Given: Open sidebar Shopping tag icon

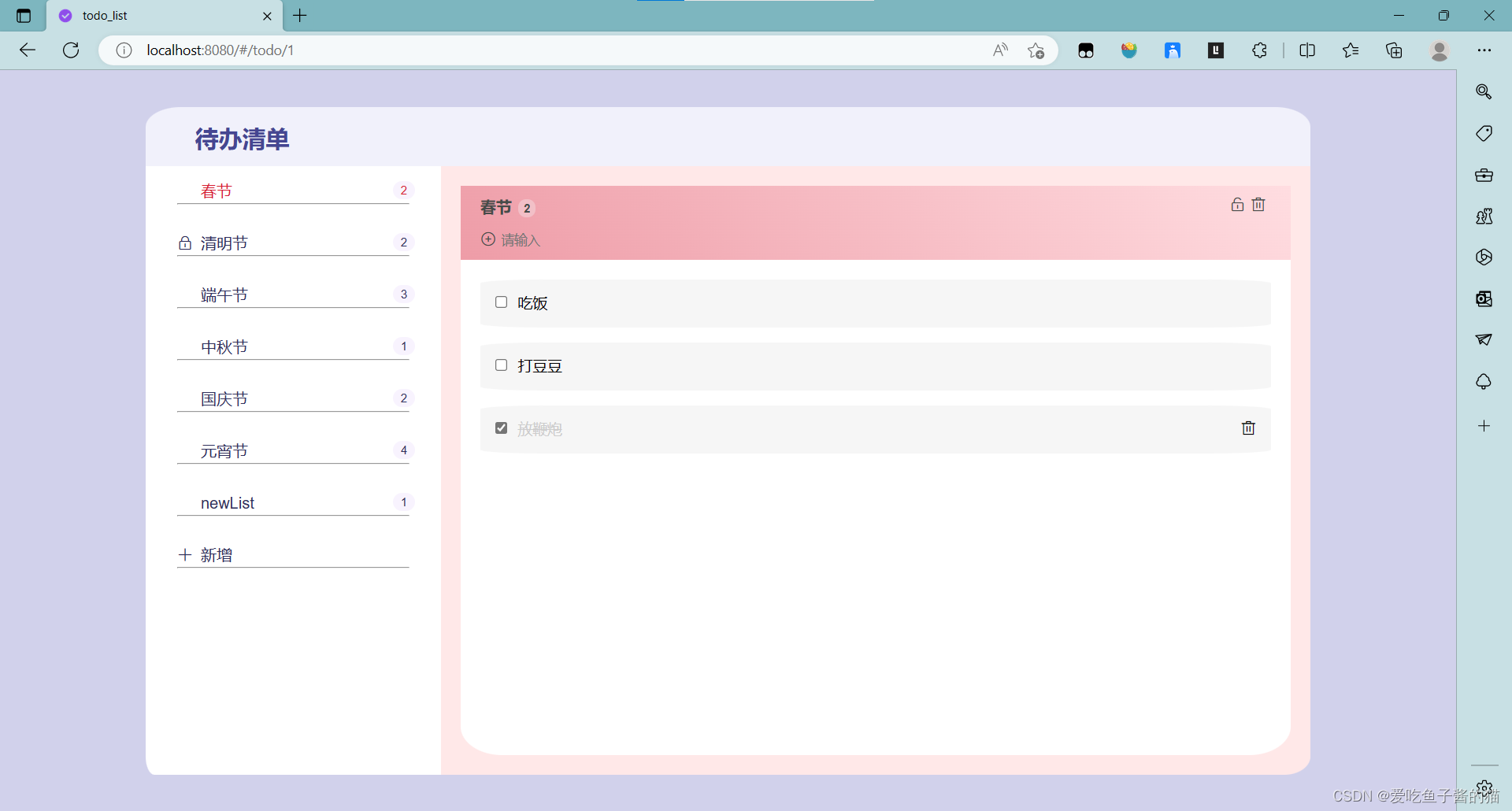Looking at the screenshot, I should [1484, 133].
